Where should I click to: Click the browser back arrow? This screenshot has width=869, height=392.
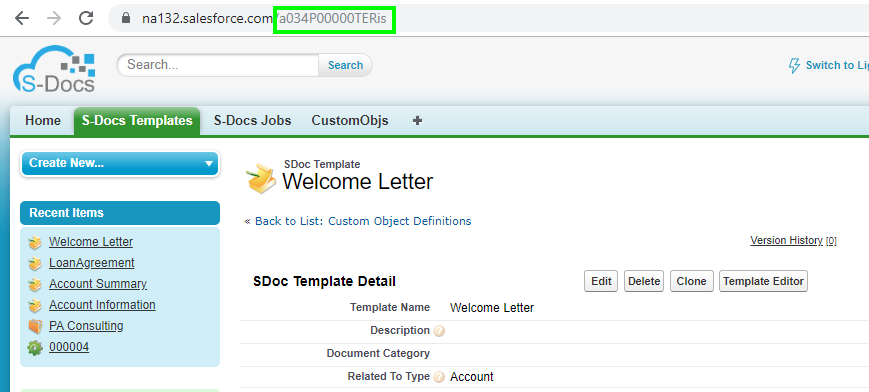coord(22,18)
